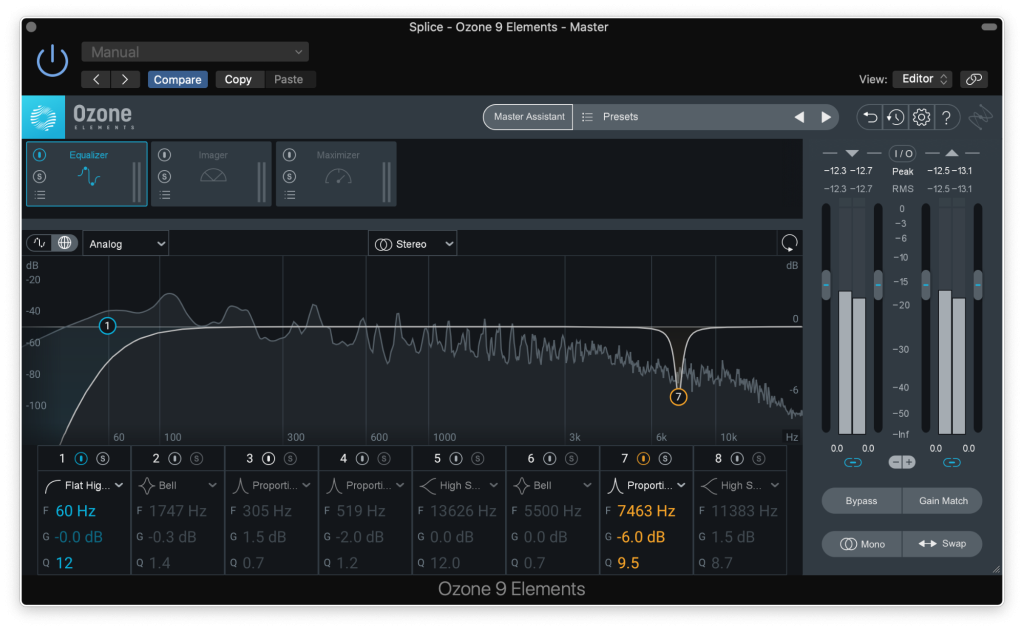This screenshot has height=630, width=1024.
Task: Click the sidechain link icon beside Editor
Action: pyautogui.click(x=974, y=79)
